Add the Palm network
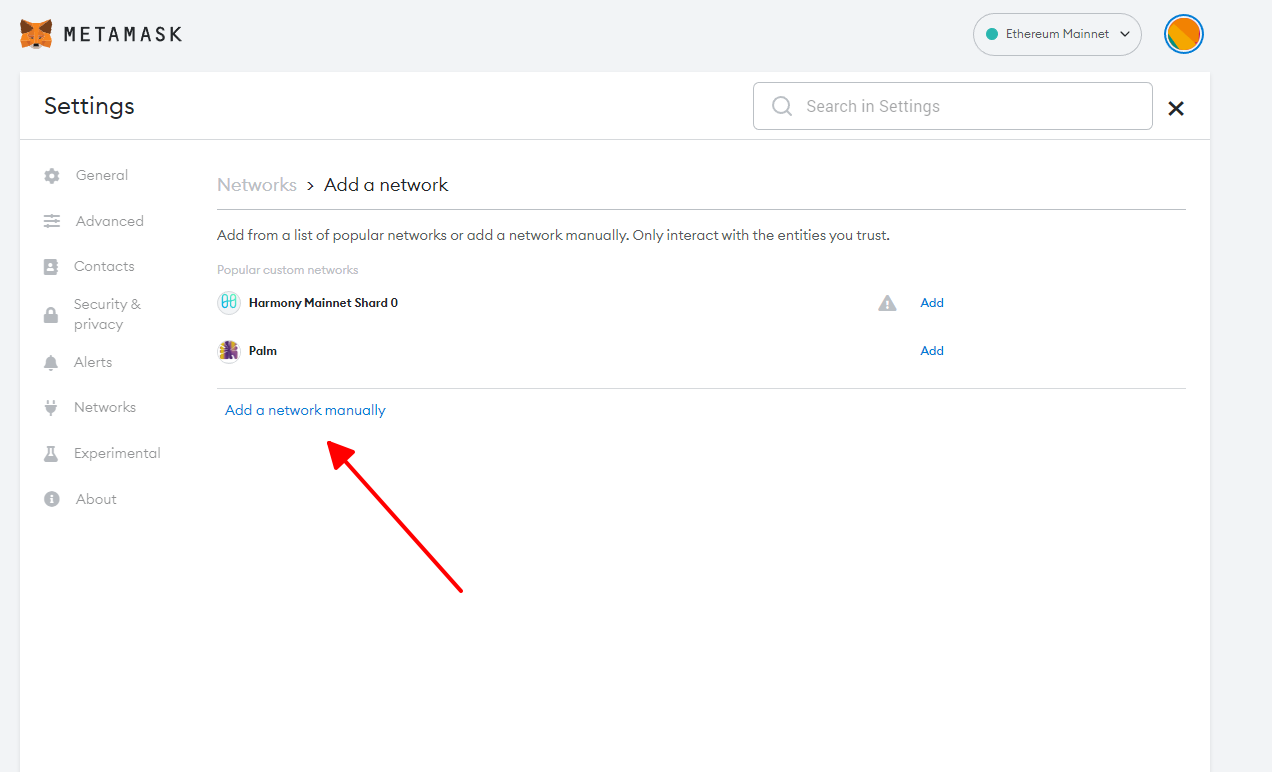 pyautogui.click(x=932, y=351)
